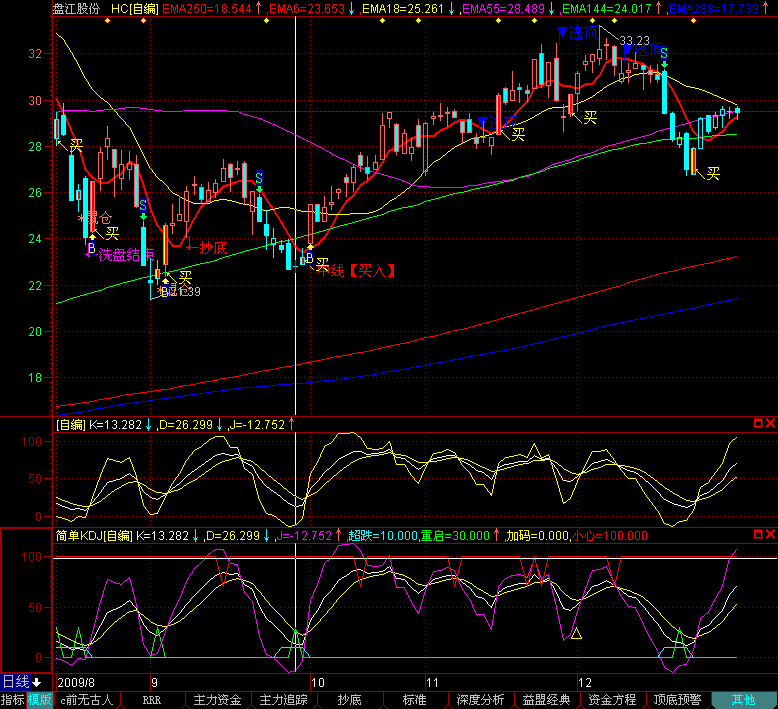This screenshot has width=778, height=709.
Task: Click the blue 逃顶 marker in November
Action: (x=497, y=122)
